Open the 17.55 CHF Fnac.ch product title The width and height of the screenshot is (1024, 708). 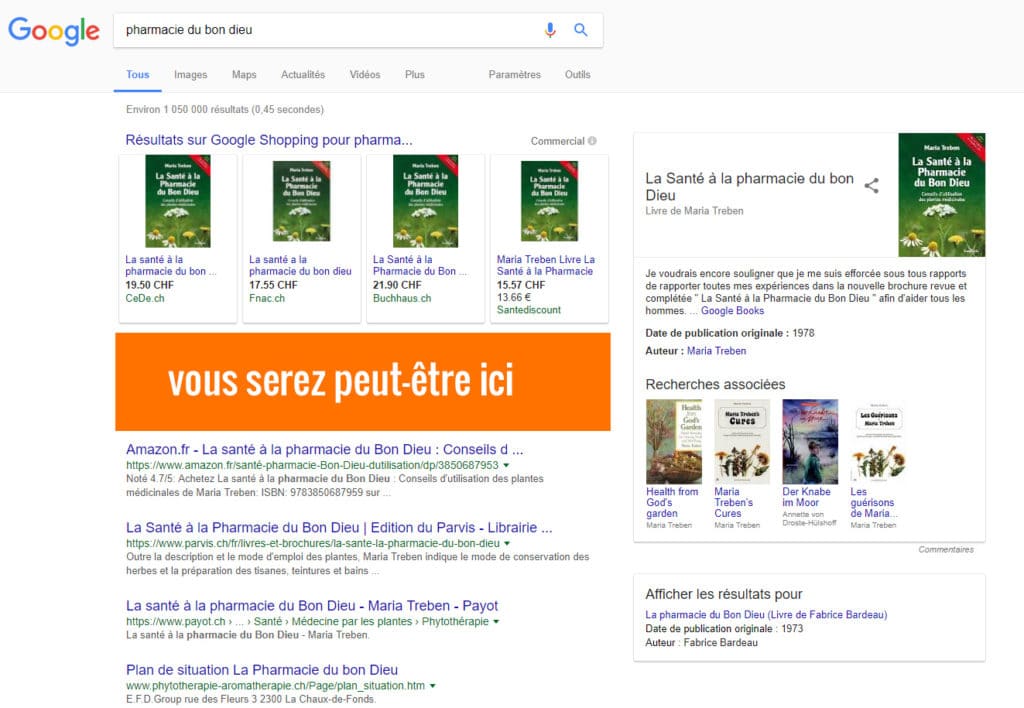point(300,265)
